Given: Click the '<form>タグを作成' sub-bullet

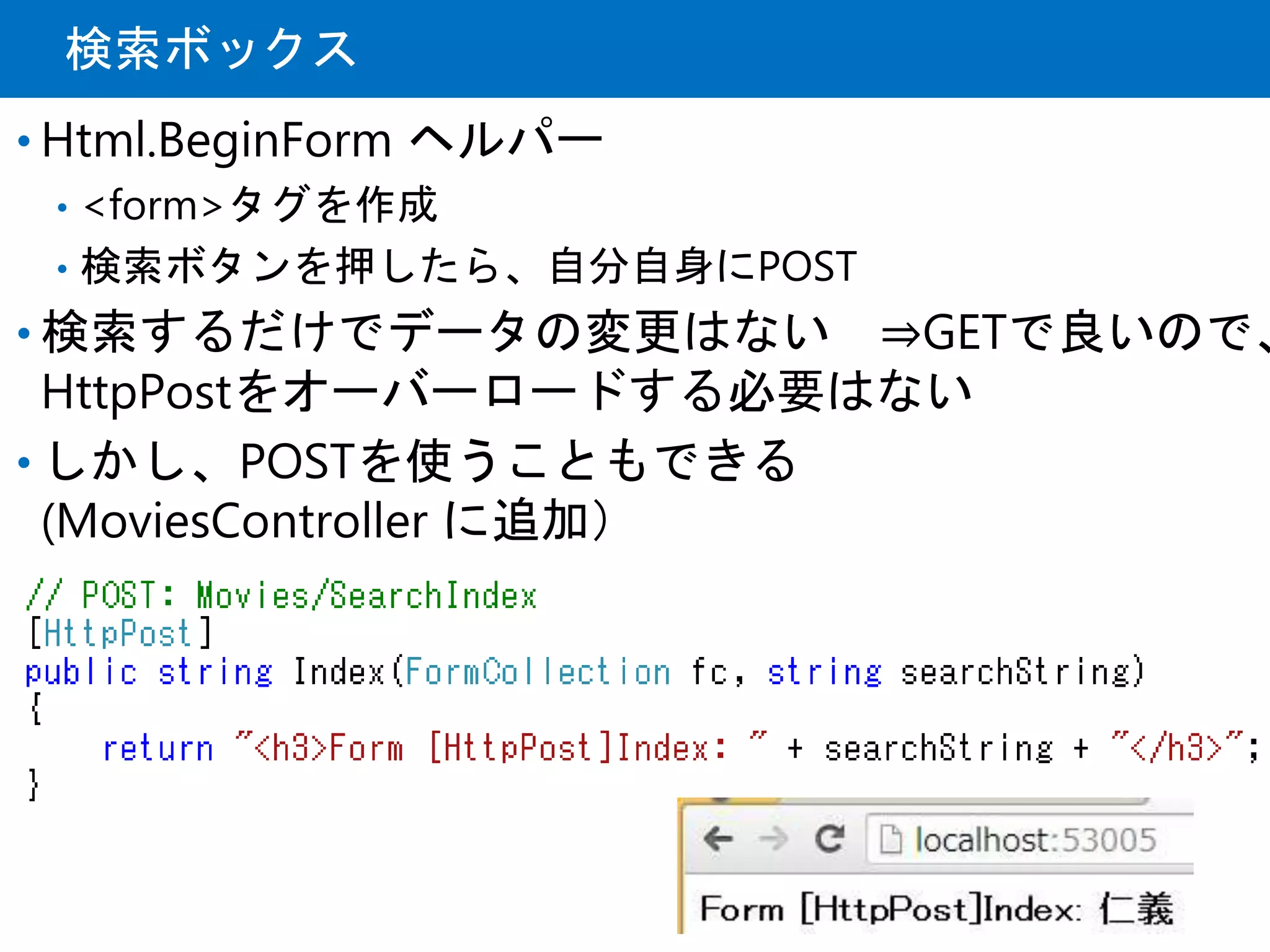Looking at the screenshot, I should coord(260,205).
